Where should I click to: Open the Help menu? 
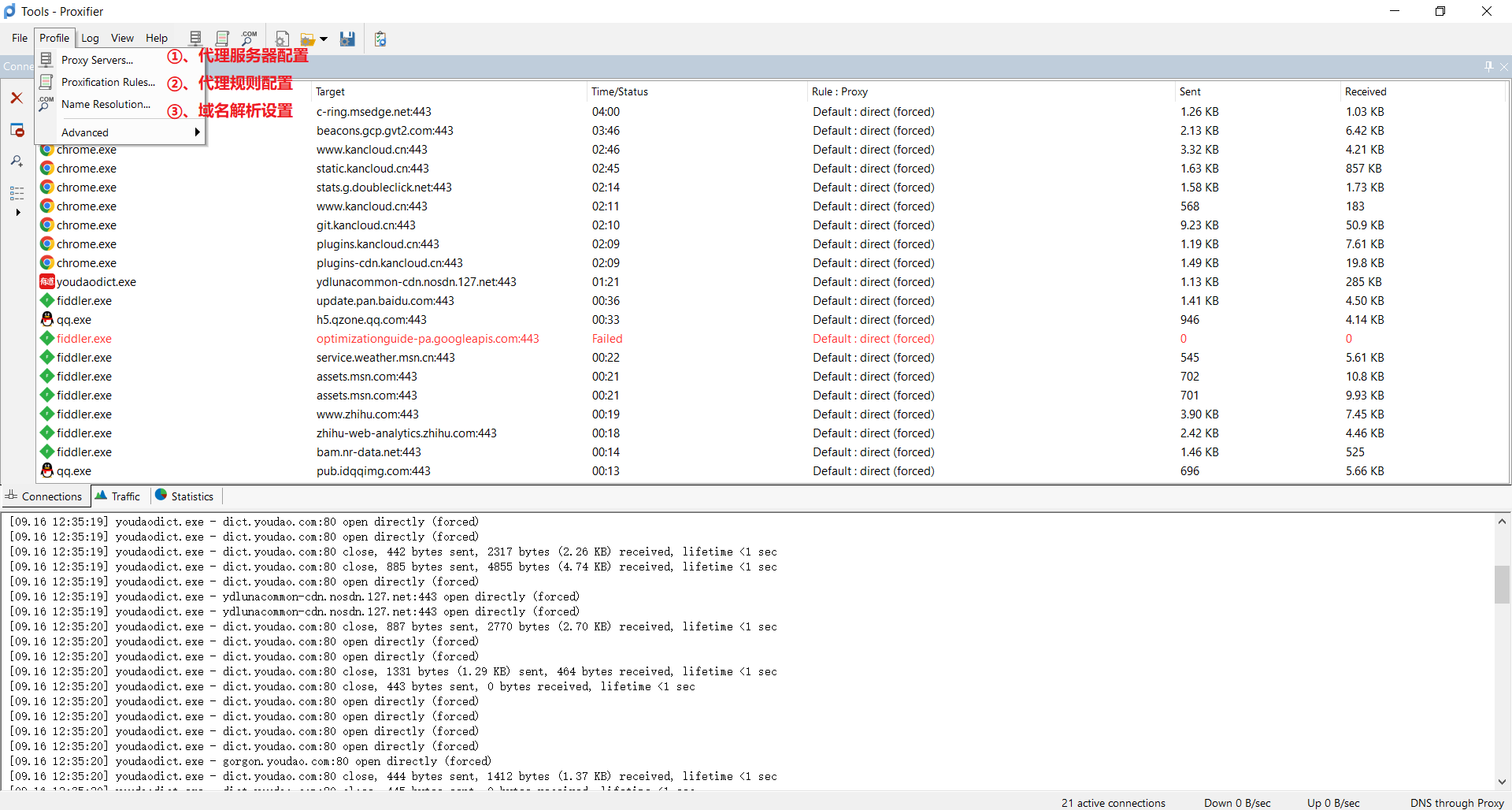click(156, 38)
